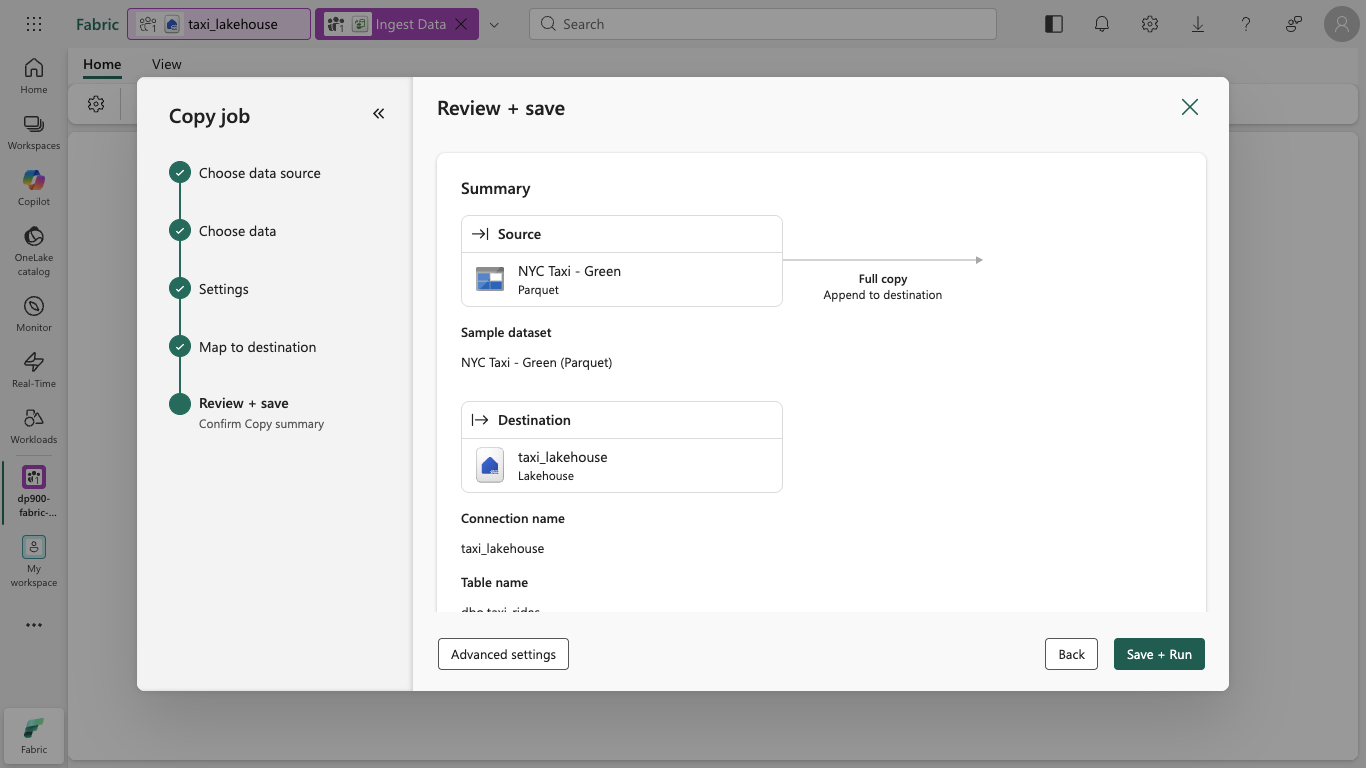The height and width of the screenshot is (768, 1366).
Task: Click the Fabric experience switcher icon
Action: [x=34, y=735]
